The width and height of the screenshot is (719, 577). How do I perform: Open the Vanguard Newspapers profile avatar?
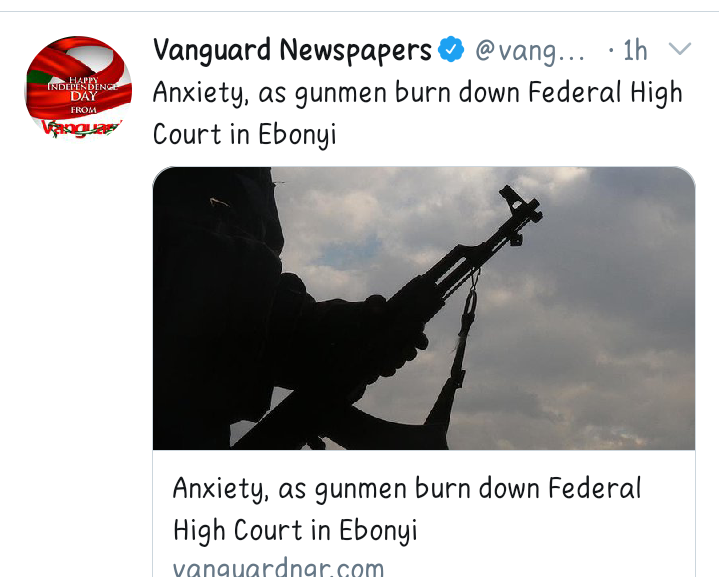(x=78, y=87)
